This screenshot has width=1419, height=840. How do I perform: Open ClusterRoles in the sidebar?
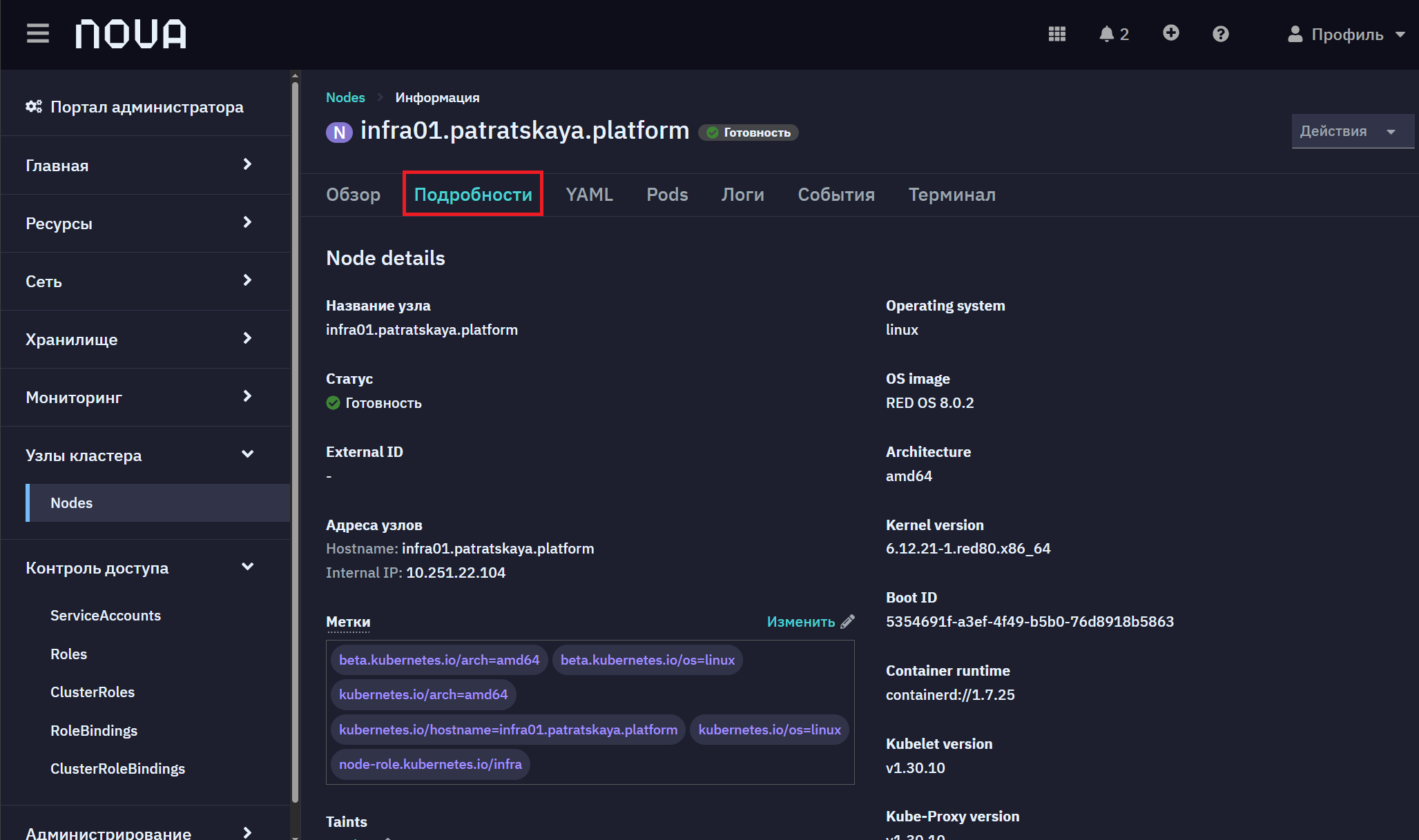[x=93, y=692]
